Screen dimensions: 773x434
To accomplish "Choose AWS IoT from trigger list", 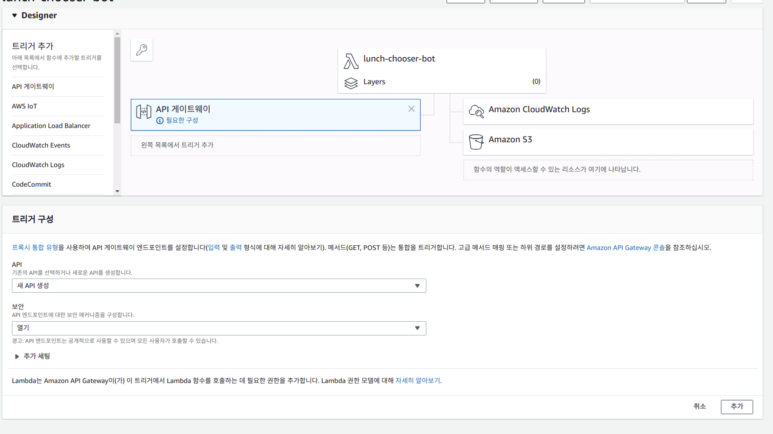I will point(26,106).
